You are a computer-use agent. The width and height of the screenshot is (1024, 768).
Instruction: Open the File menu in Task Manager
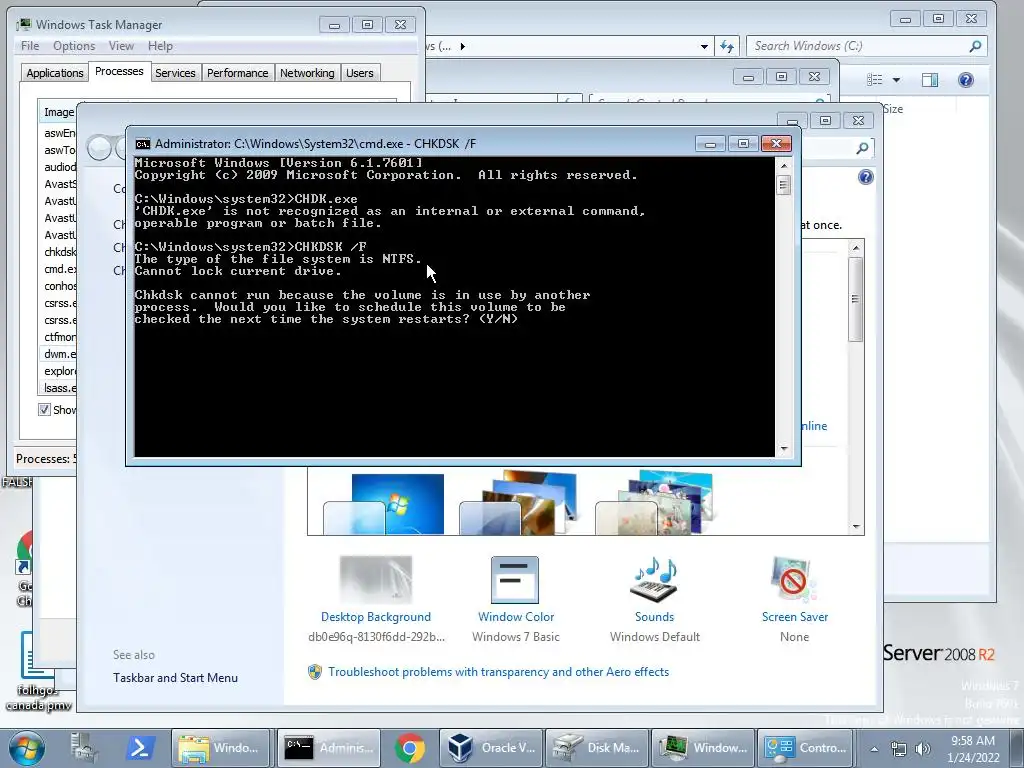30,46
